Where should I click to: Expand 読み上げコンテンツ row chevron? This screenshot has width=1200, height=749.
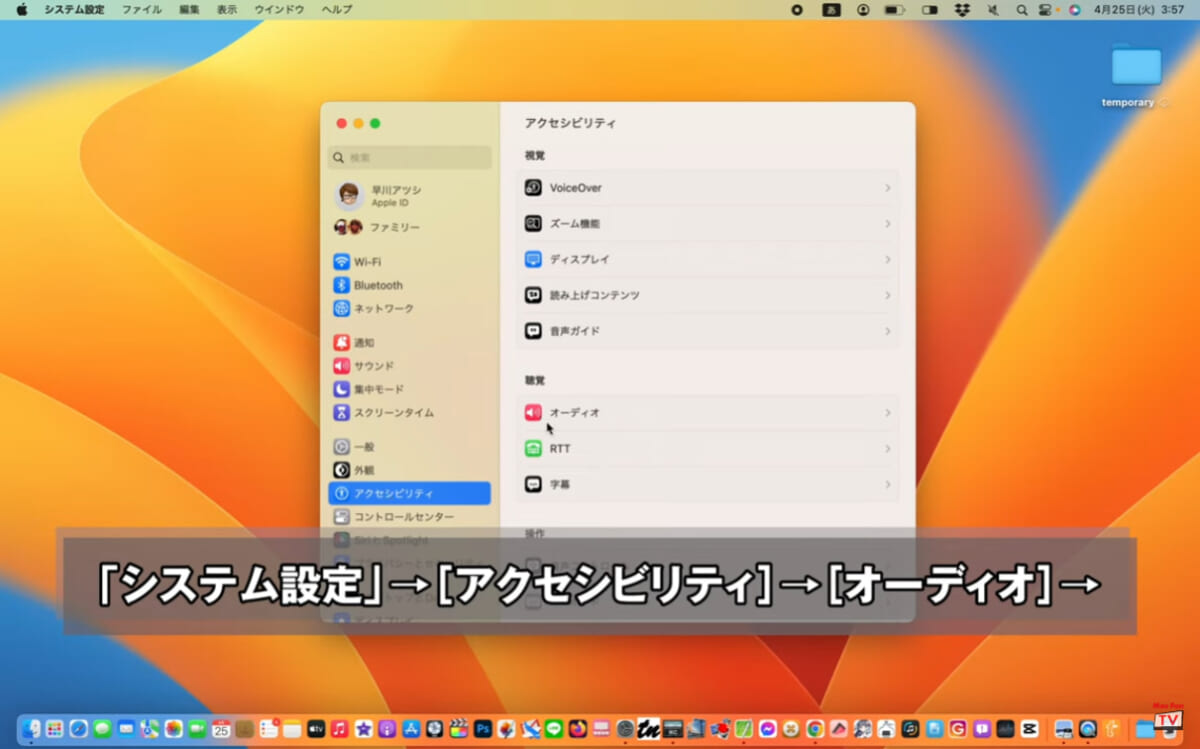click(x=887, y=296)
